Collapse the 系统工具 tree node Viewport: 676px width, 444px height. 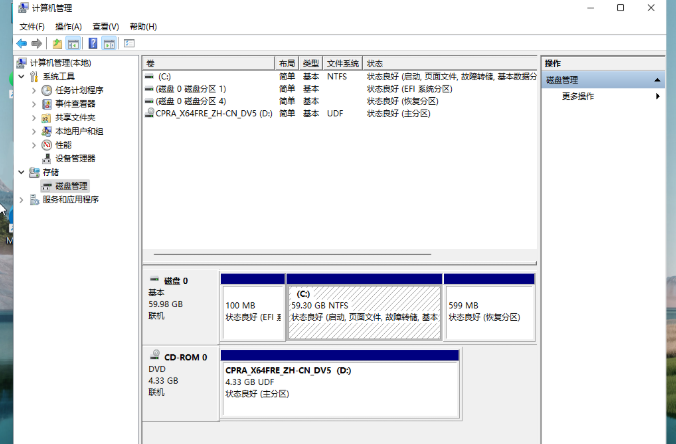tap(21, 76)
